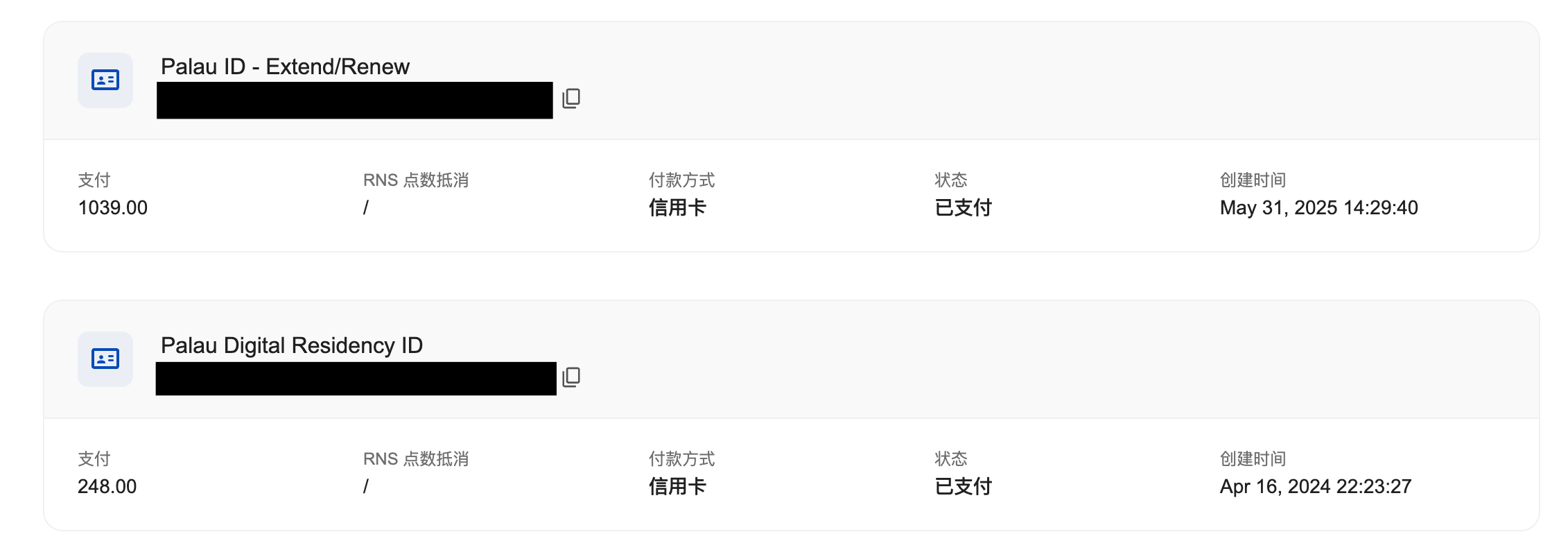Viewport: 1568px width, 559px height.
Task: Click the 创建时间 label in the first order
Action: point(1253,180)
